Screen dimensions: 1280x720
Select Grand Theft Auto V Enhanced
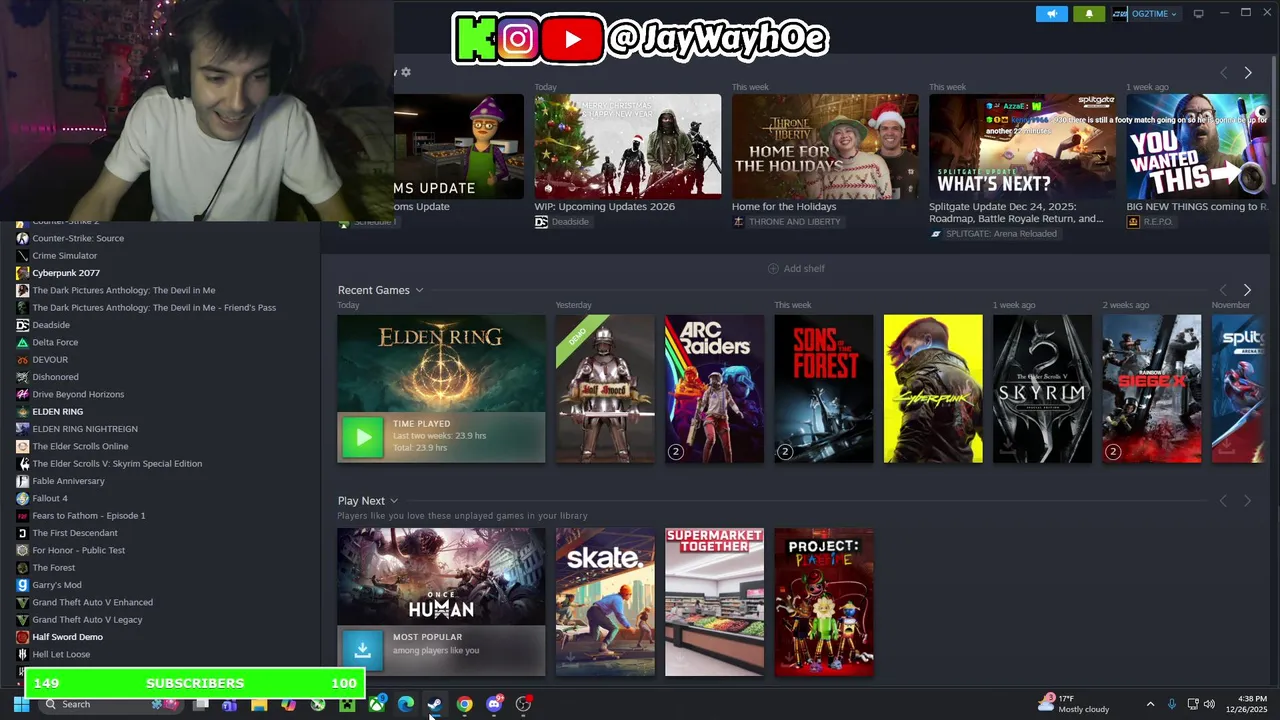pos(92,602)
